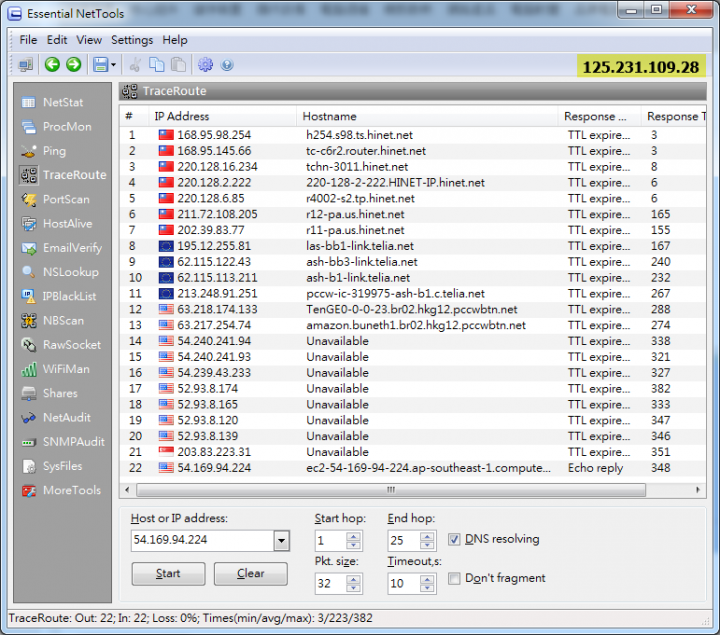Click the Start button
Screen dimensions: 720x635
[x=168, y=573]
